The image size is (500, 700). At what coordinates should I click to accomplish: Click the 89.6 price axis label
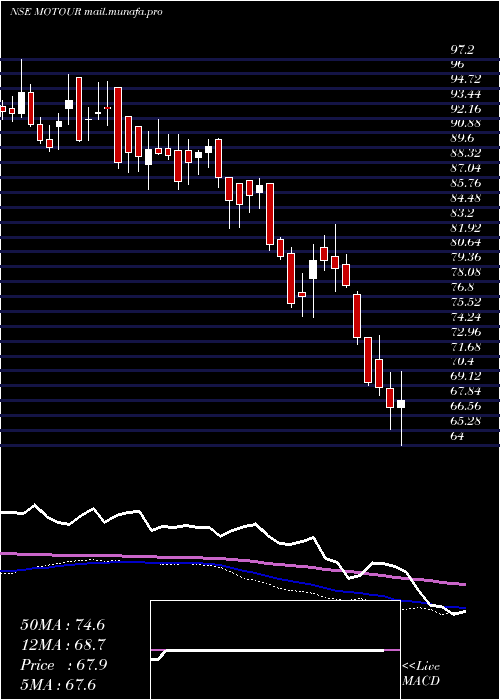point(462,138)
